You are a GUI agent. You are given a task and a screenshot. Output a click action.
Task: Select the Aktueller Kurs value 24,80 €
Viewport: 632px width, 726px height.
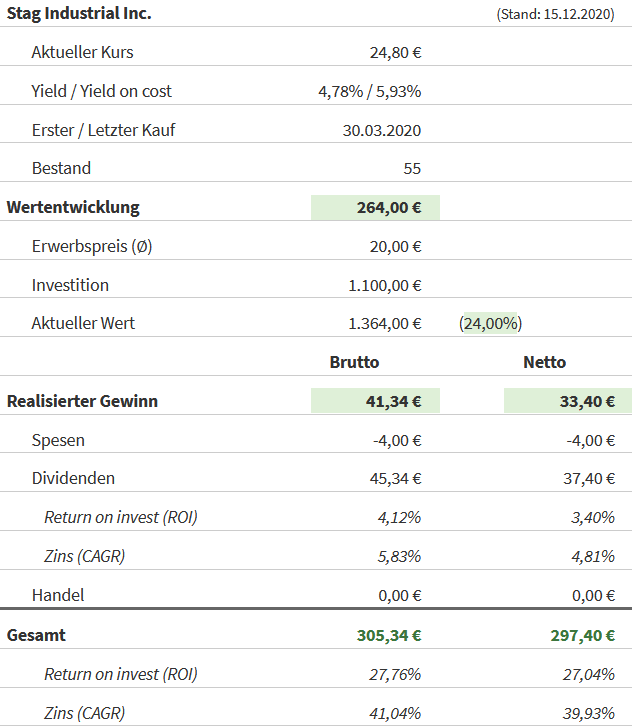coord(395,52)
